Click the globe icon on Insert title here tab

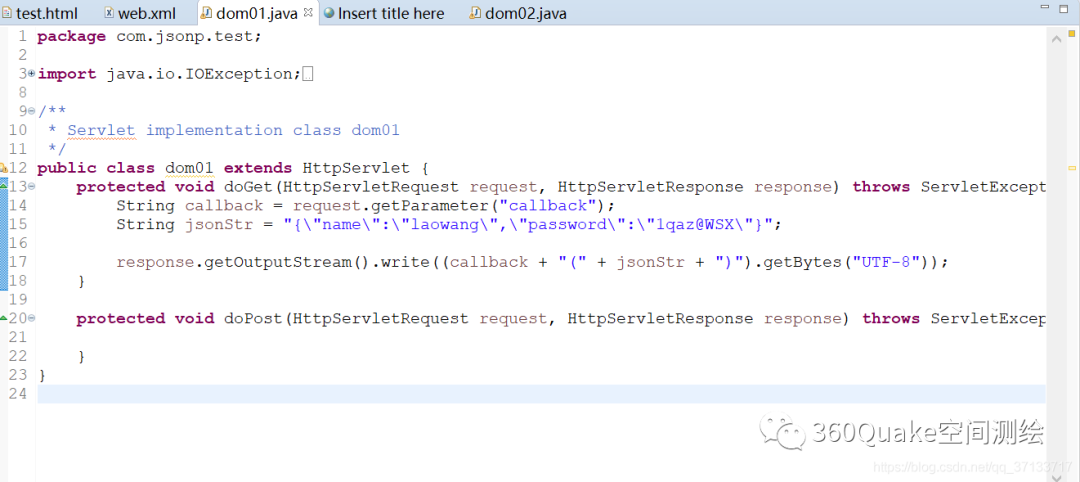point(328,13)
